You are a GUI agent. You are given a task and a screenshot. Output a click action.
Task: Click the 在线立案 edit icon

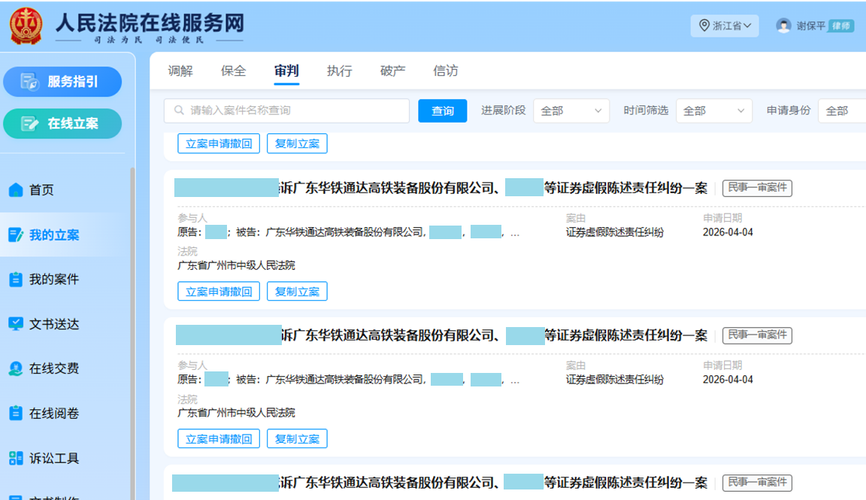[30, 123]
